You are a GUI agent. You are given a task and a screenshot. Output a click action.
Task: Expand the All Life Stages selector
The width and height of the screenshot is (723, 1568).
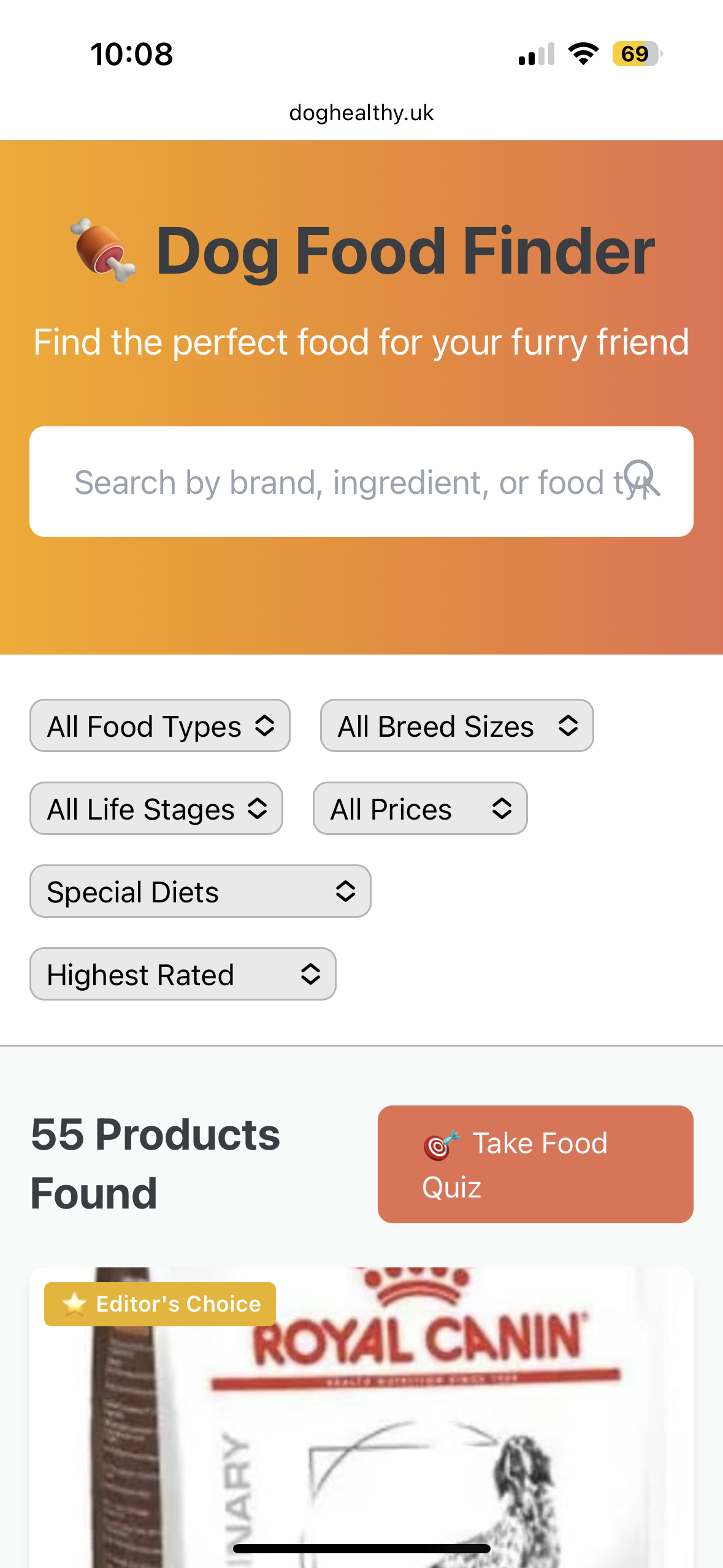(156, 809)
